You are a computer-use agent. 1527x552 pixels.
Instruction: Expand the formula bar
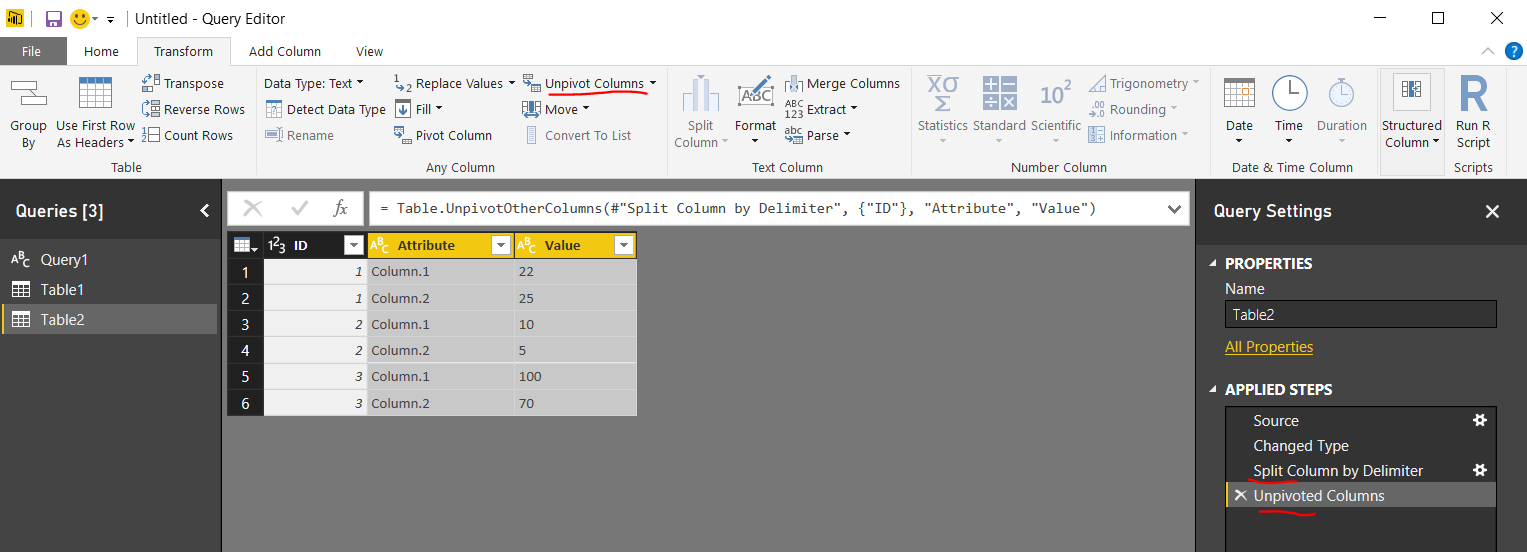1174,208
